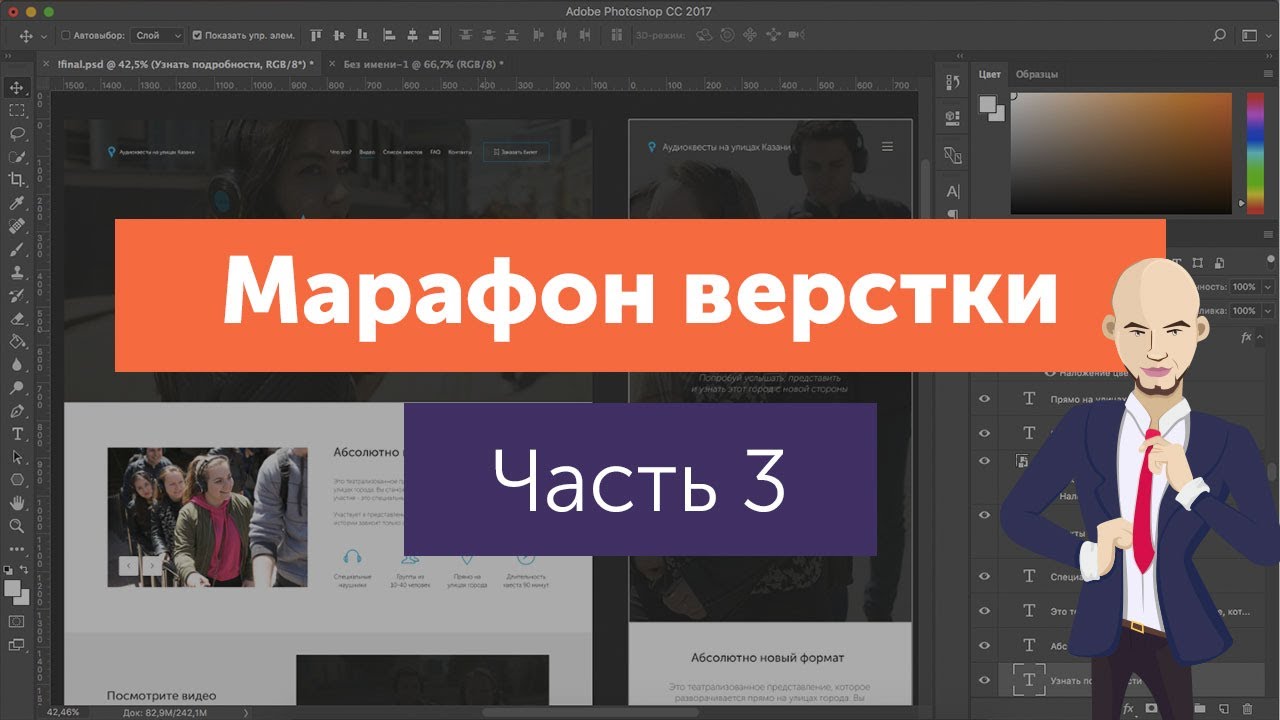Open the tool preset dropdown arrow
Viewport: 1280px width, 720px height.
(x=44, y=36)
